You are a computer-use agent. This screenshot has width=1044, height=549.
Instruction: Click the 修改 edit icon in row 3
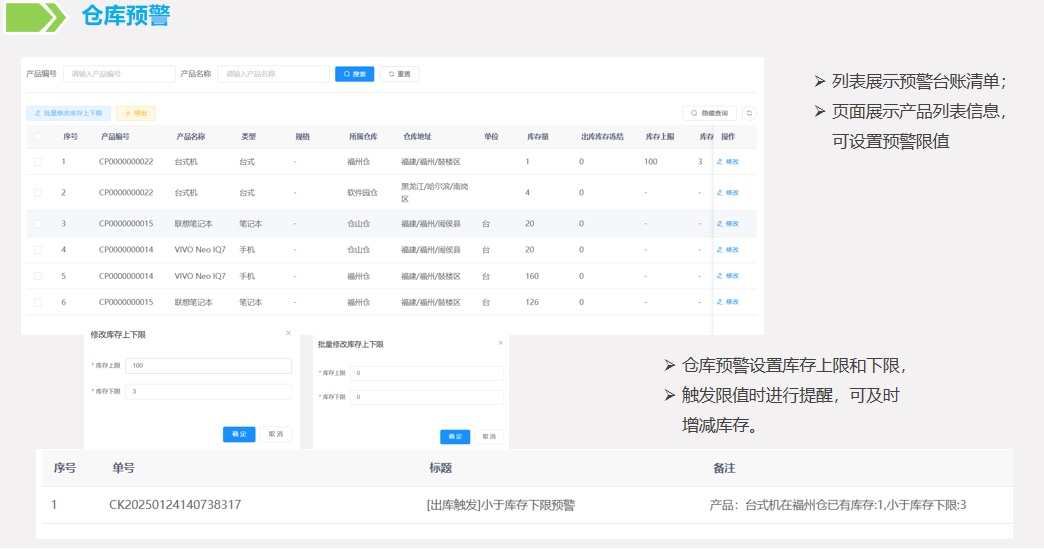(727, 224)
